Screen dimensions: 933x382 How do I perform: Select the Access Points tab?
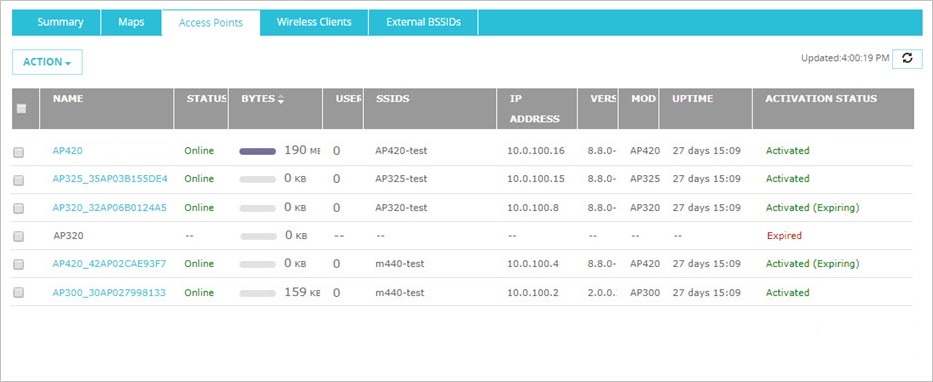211,23
